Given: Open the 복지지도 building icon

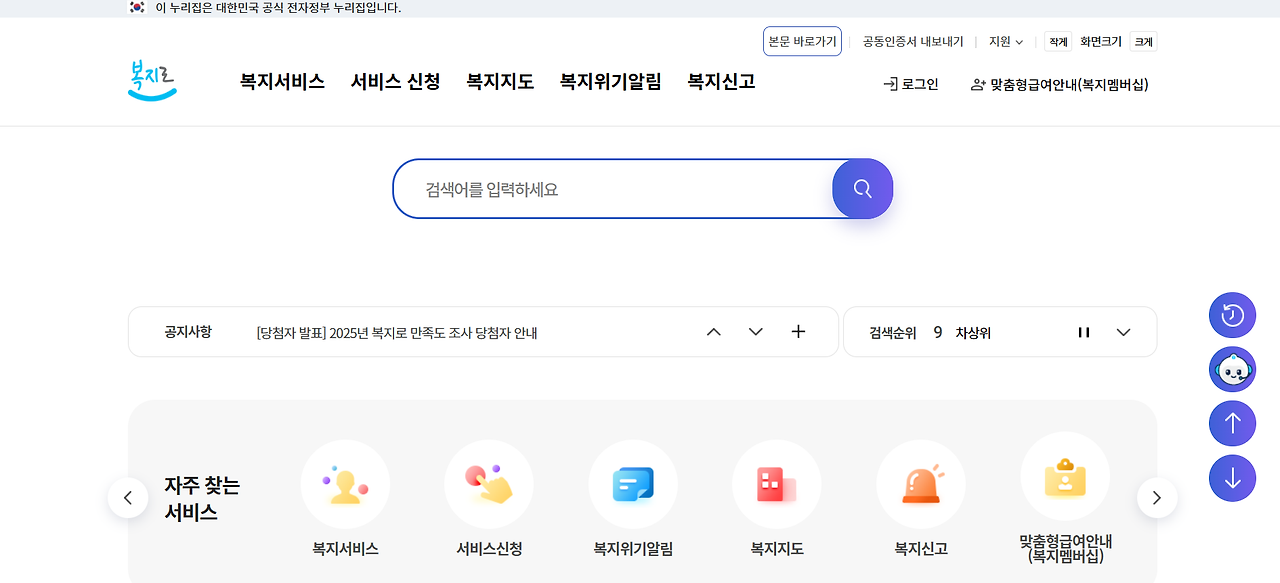Looking at the screenshot, I should pos(777,485).
